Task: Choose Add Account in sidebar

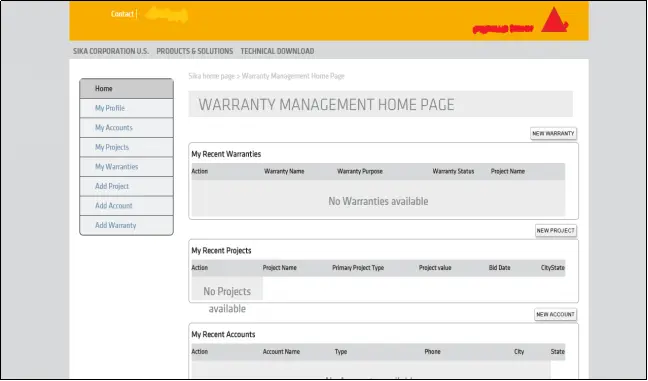Action: pos(126,206)
